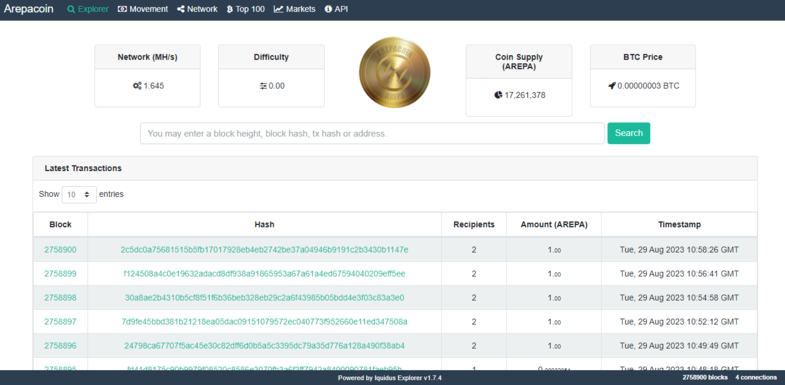
Task: Open block 2758897 link
Action: 61,322
